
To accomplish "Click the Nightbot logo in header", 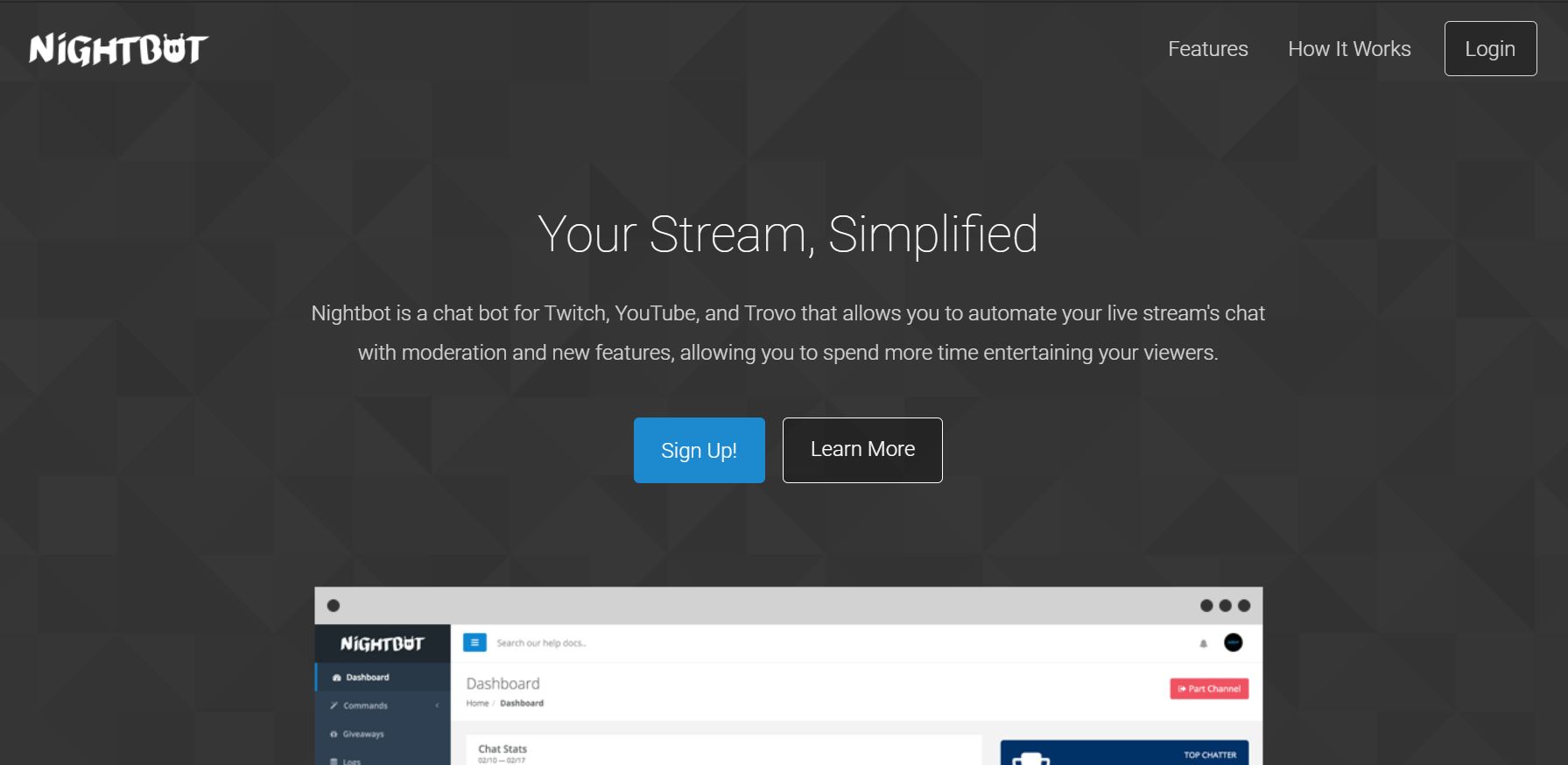I will click(x=118, y=49).
